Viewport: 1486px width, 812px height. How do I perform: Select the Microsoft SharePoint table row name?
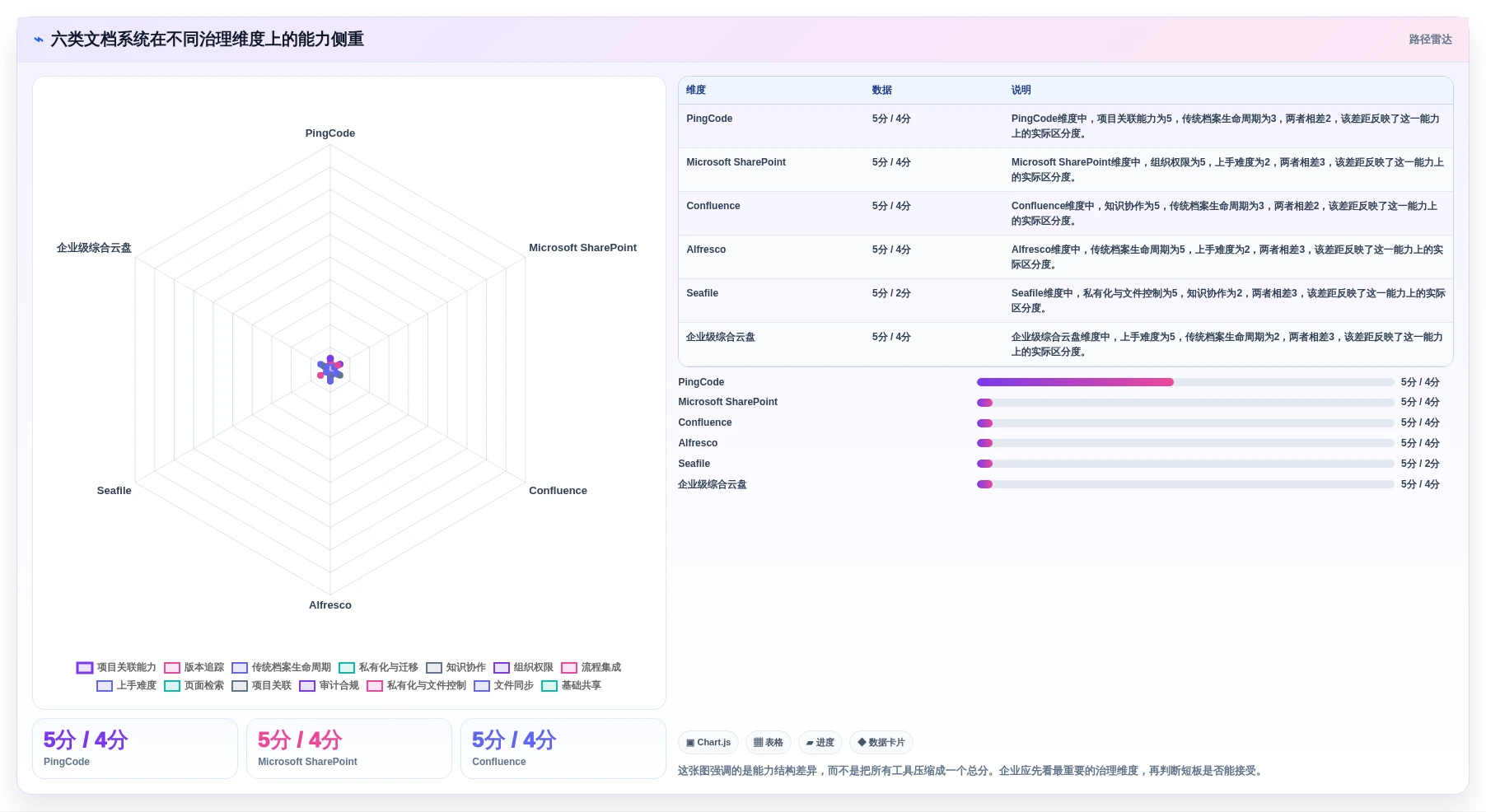pyautogui.click(x=736, y=162)
